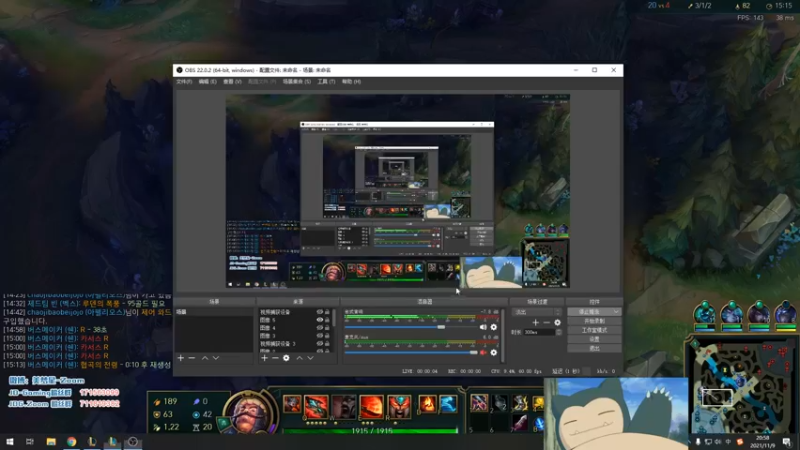Open View menu (查看) in OBS

tap(232, 82)
